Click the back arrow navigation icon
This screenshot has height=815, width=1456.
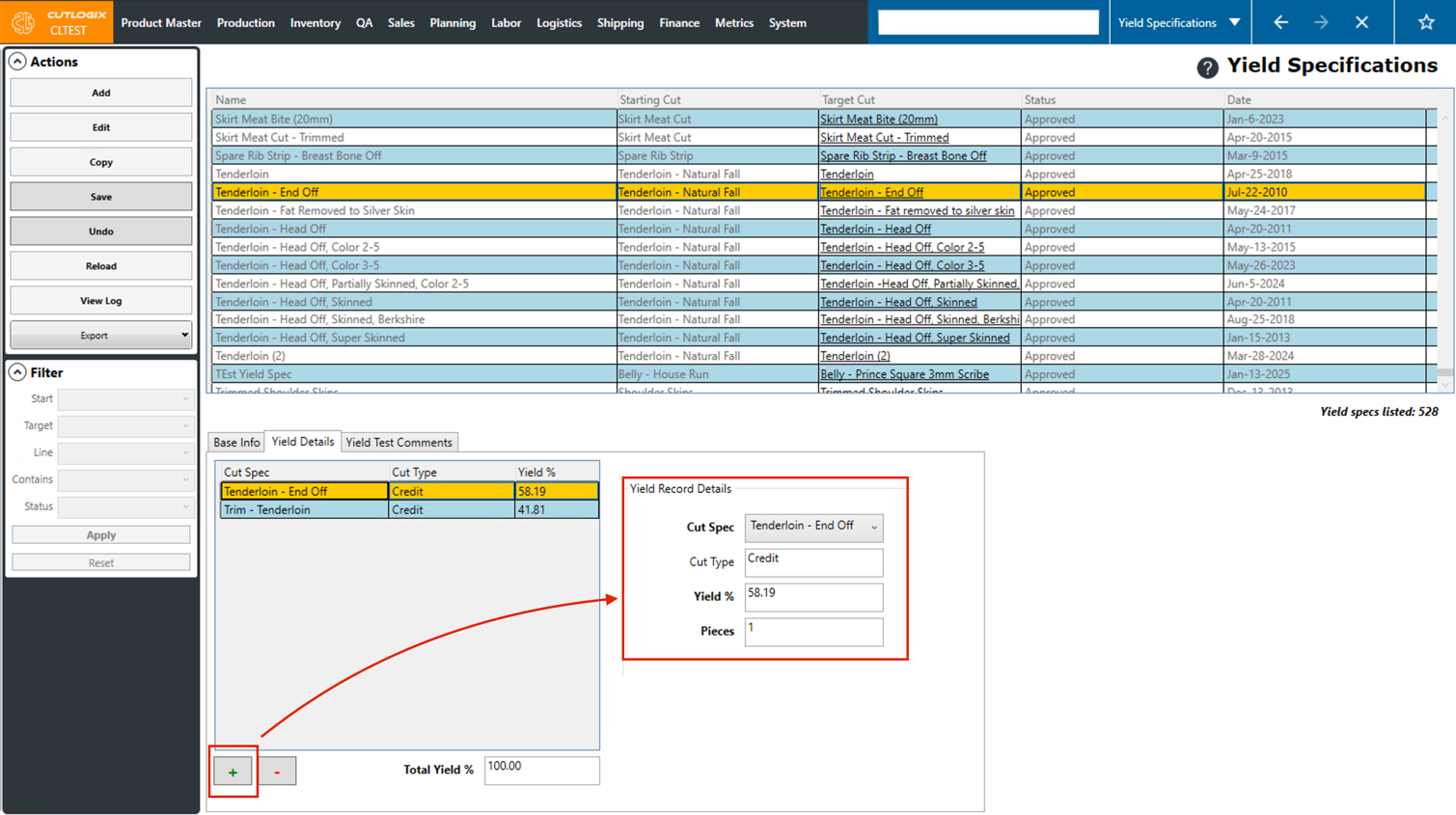click(1280, 22)
